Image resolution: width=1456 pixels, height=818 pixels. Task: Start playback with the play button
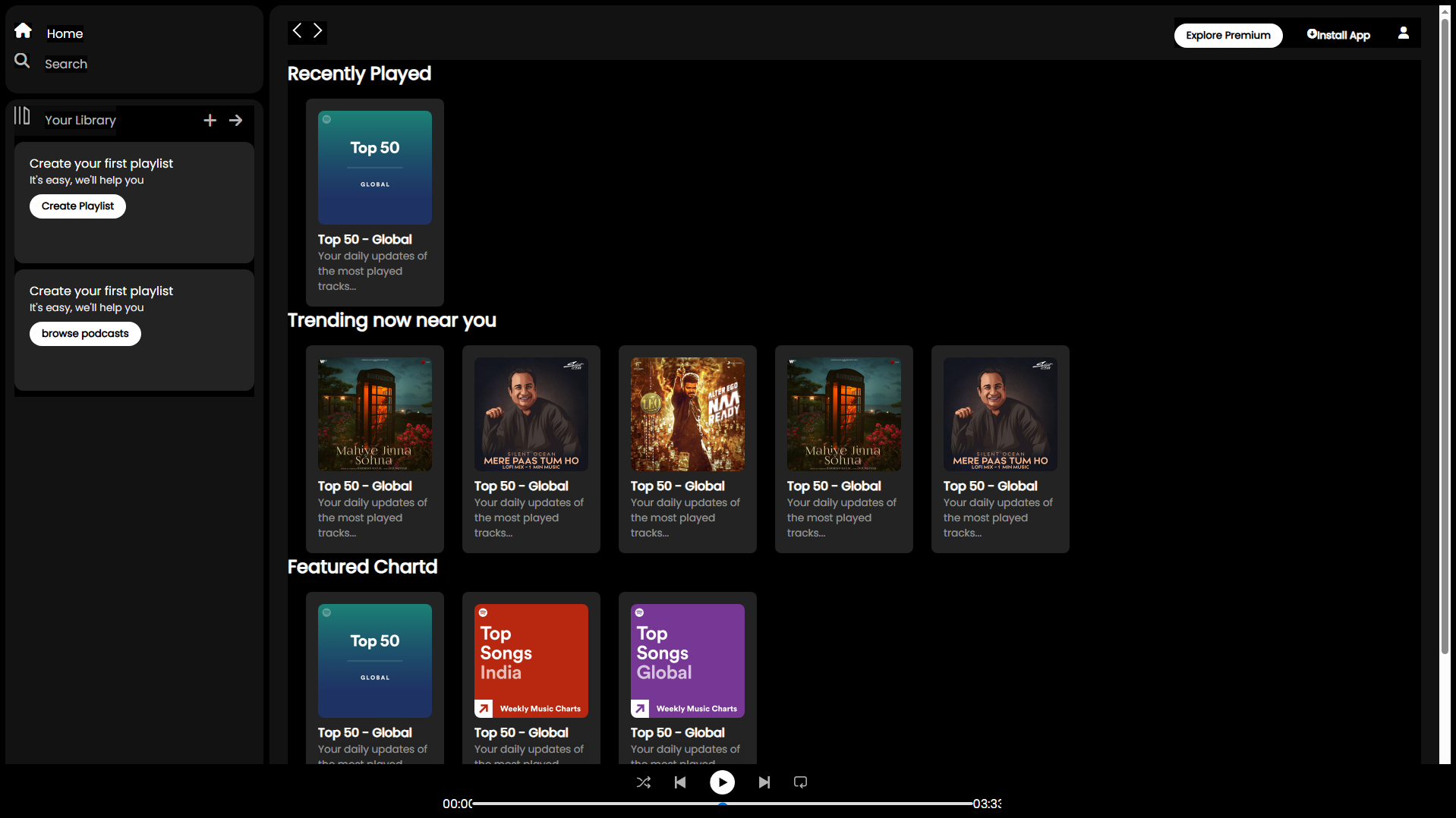click(722, 782)
